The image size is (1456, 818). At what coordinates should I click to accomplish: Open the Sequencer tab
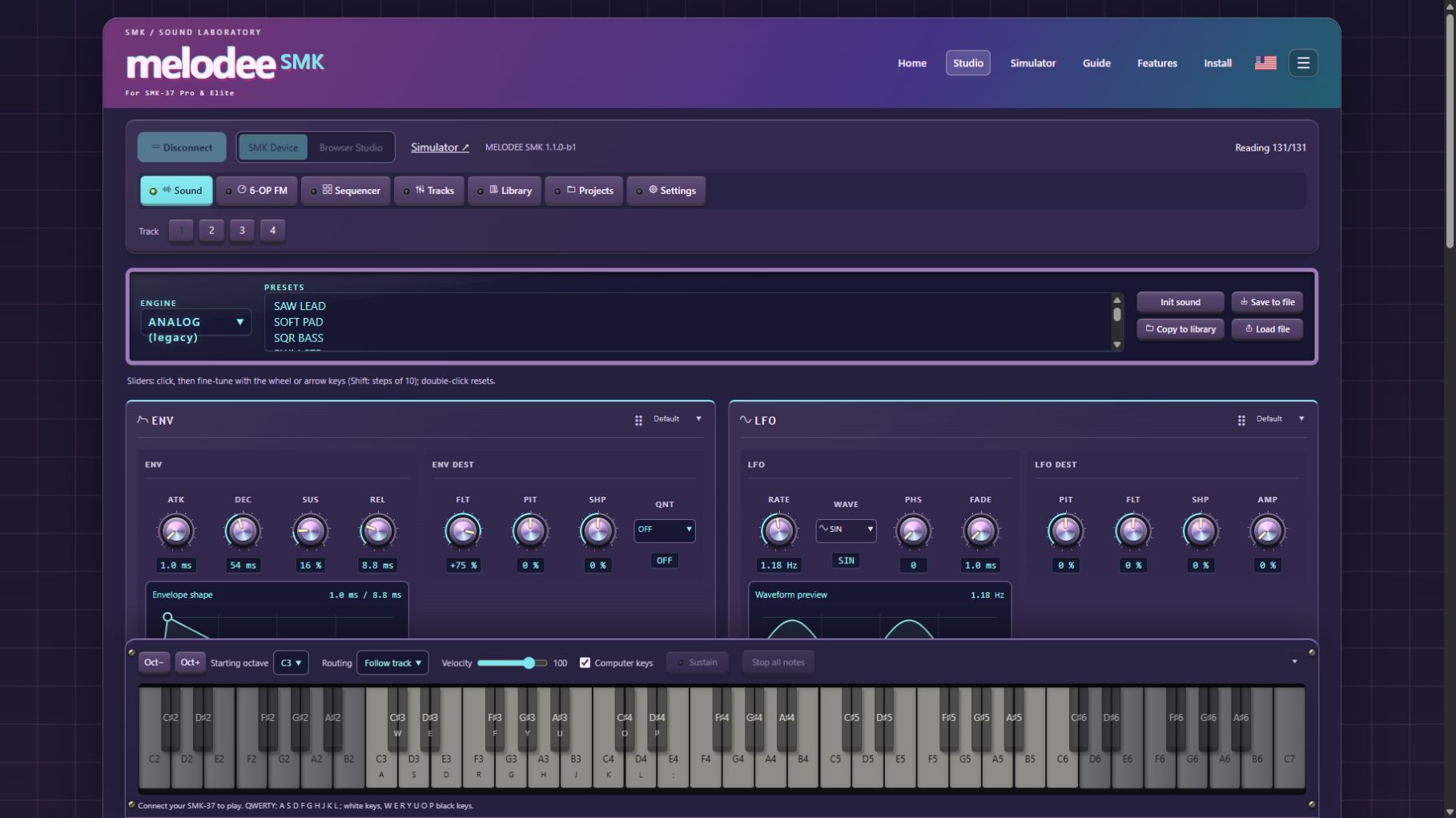(x=346, y=191)
